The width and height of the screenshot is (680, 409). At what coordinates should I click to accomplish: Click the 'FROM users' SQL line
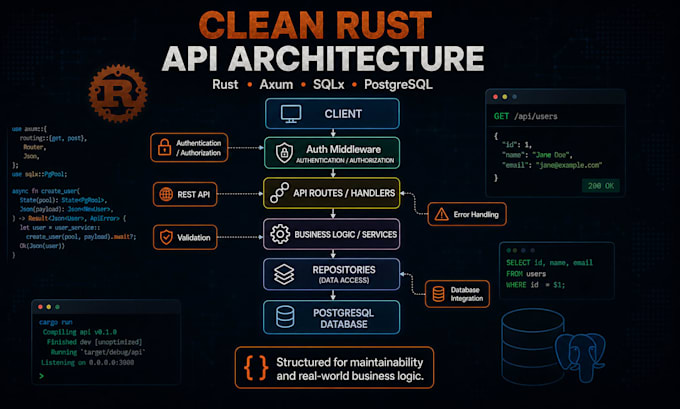click(526, 274)
